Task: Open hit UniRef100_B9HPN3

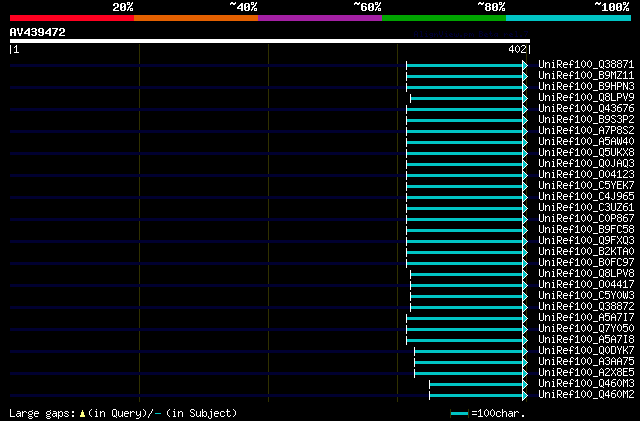Action: tap(586, 87)
